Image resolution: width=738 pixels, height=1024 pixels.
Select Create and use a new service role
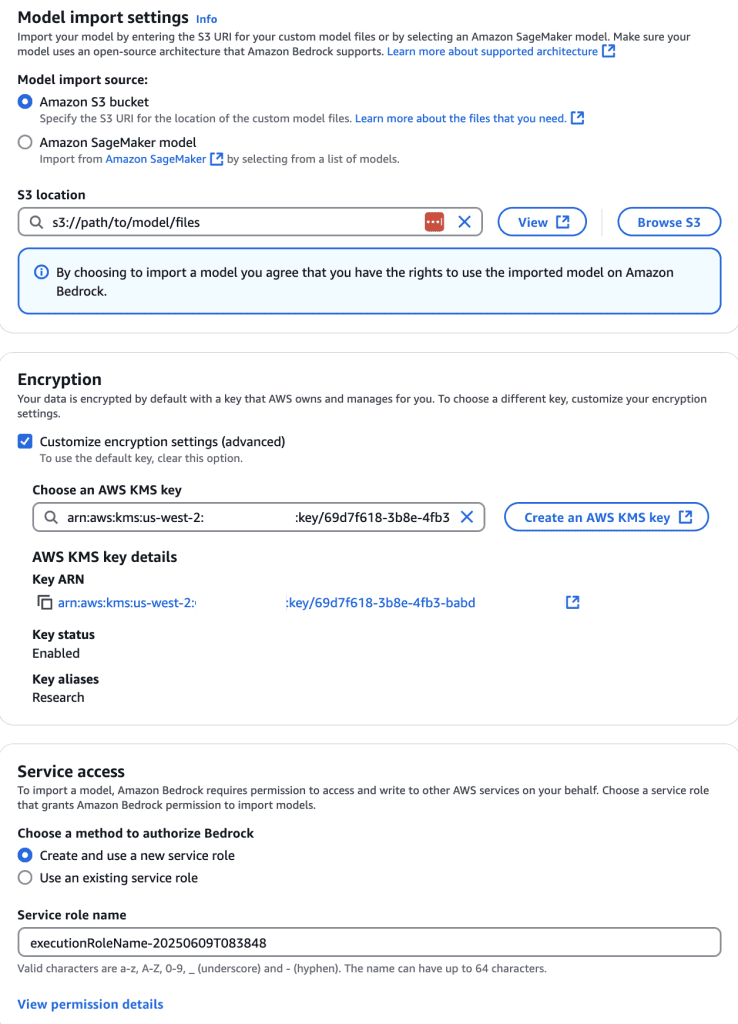coord(26,856)
